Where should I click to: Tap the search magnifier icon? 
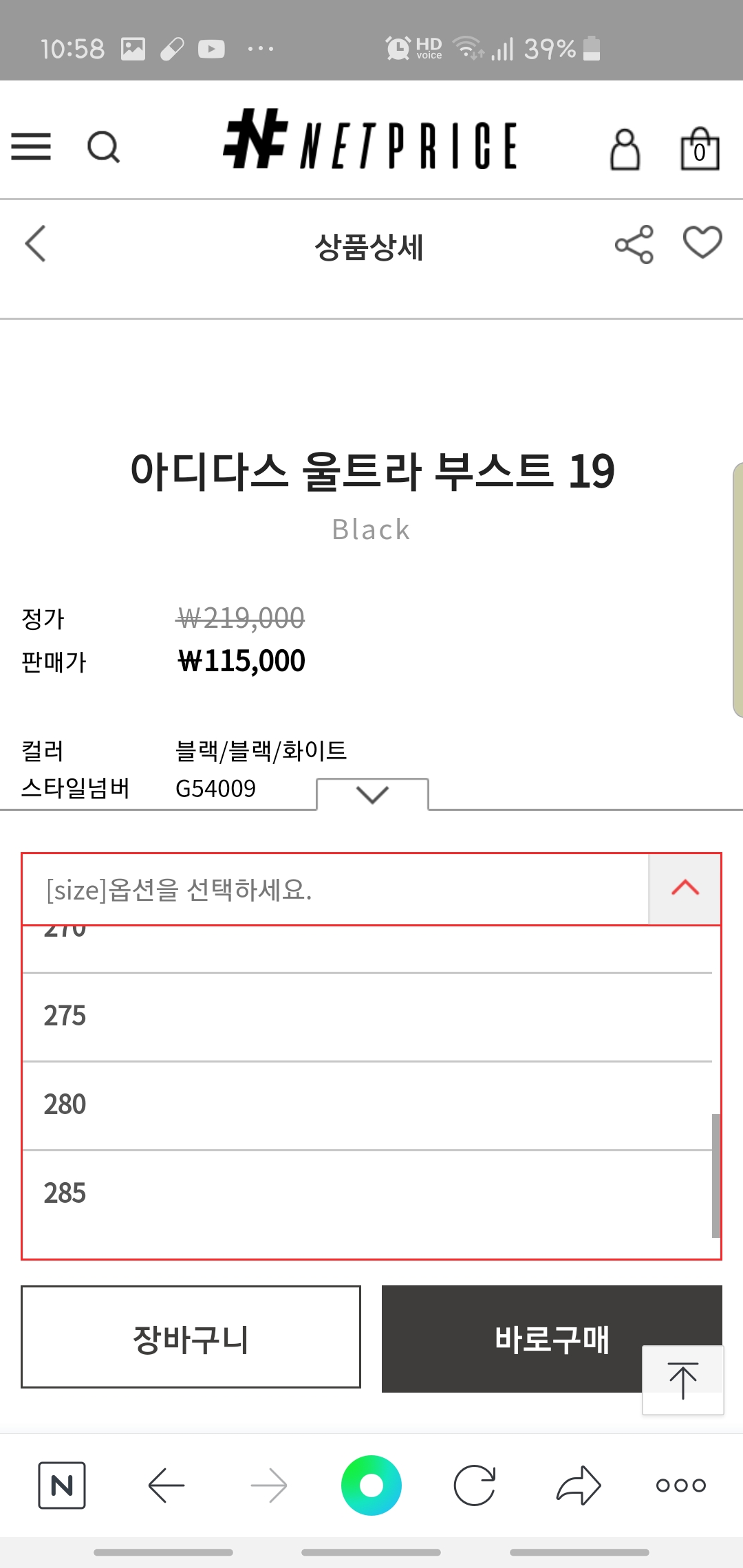(104, 146)
